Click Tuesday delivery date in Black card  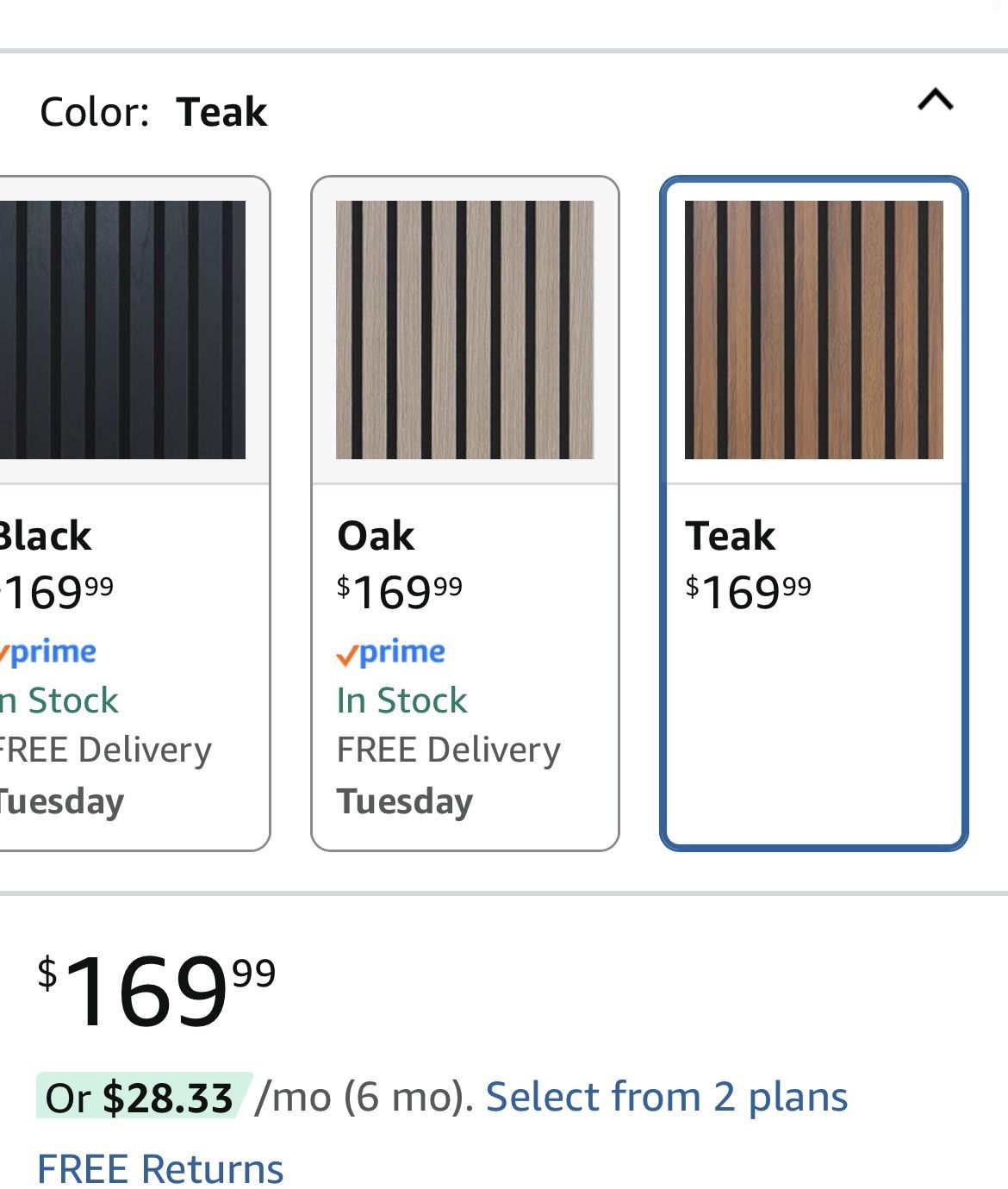(62, 801)
